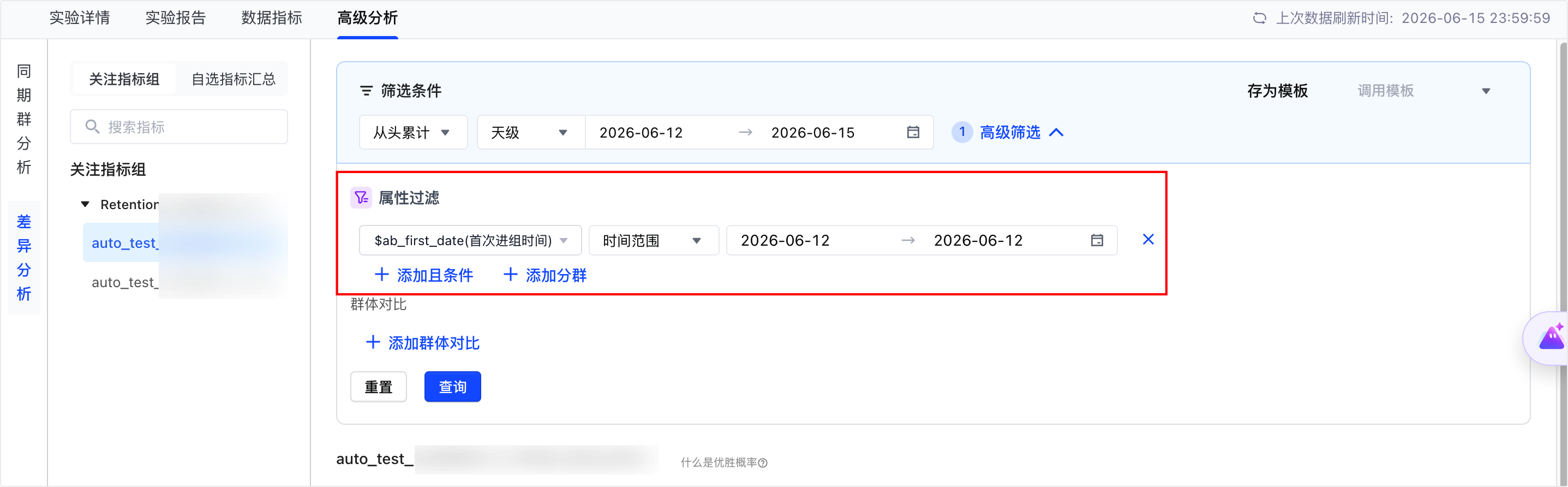Viewport: 1568px width, 487px height.
Task: Open calendar icon in attribute filter row
Action: 1097,240
